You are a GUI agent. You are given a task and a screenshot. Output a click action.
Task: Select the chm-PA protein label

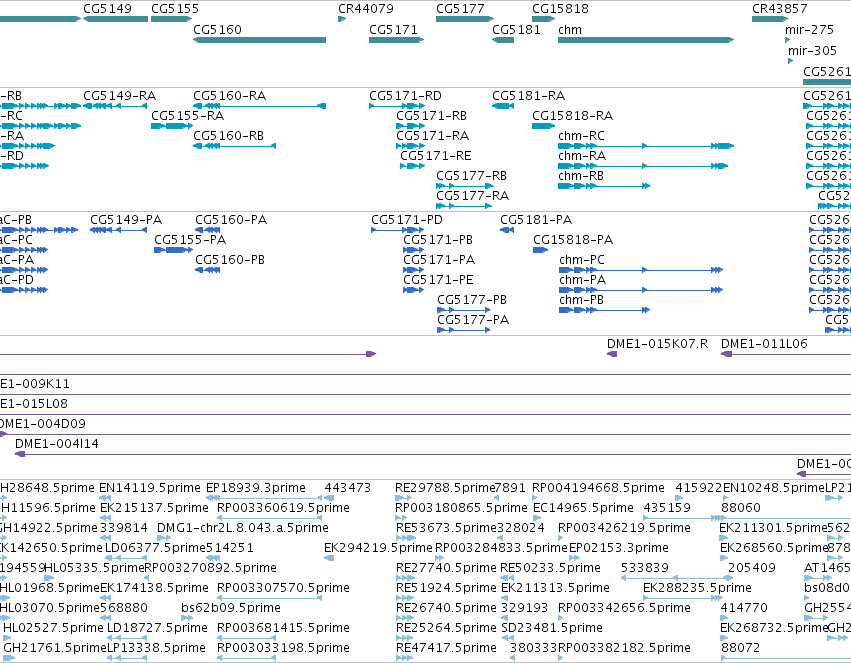pos(583,280)
